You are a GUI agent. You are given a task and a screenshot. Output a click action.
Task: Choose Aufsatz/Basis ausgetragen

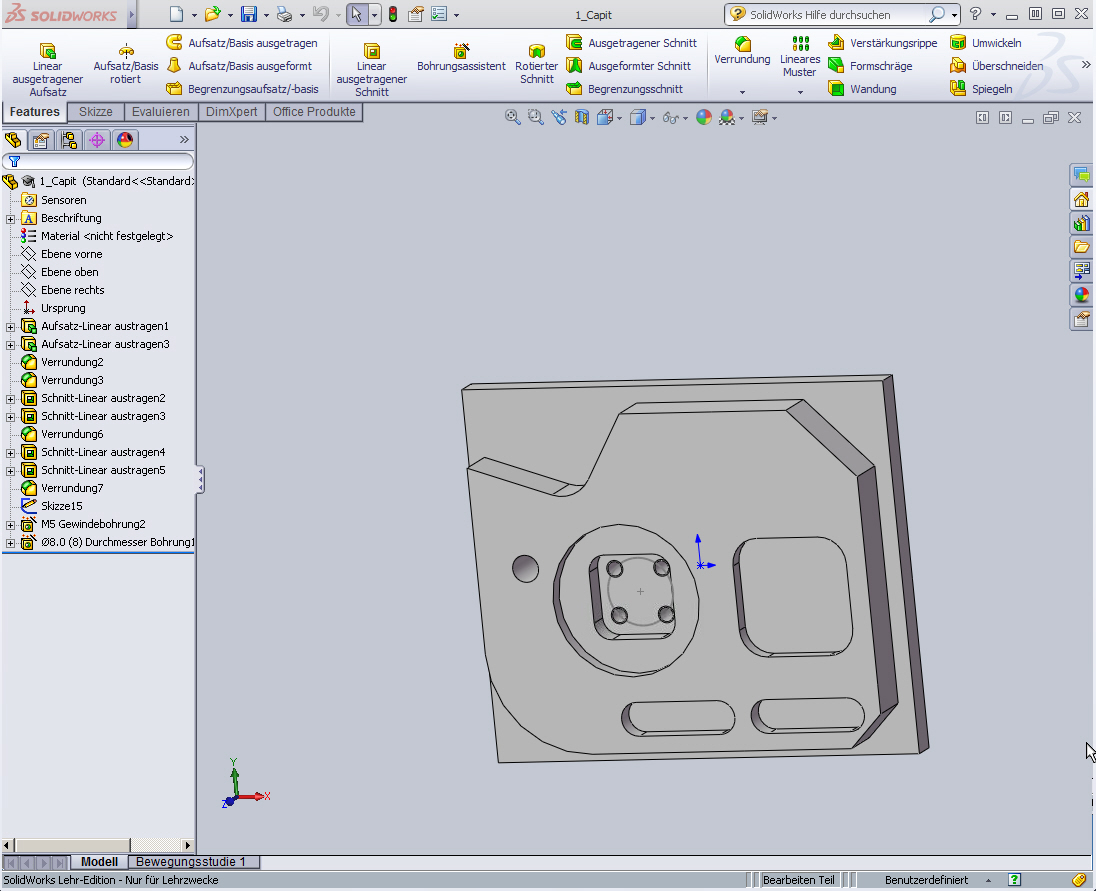pyautogui.click(x=242, y=43)
